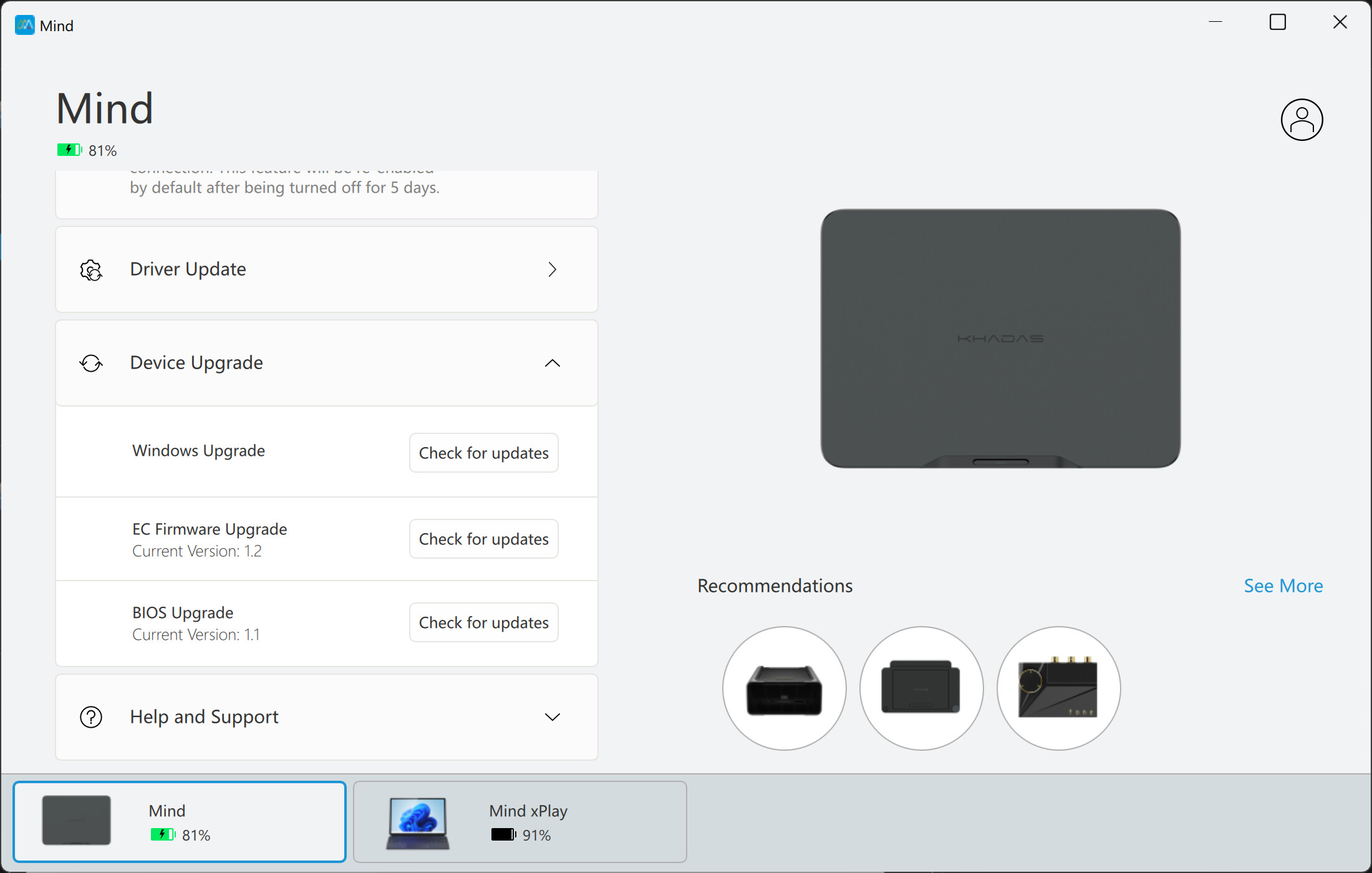Click the green battery icon under Mind heading

69,150
